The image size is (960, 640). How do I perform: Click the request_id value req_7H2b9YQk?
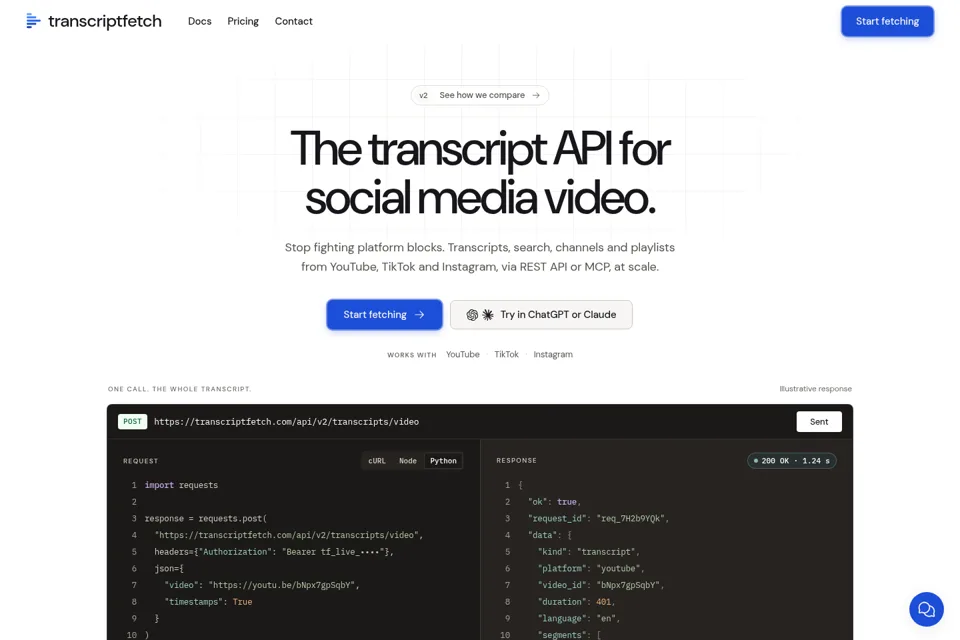tap(630, 519)
